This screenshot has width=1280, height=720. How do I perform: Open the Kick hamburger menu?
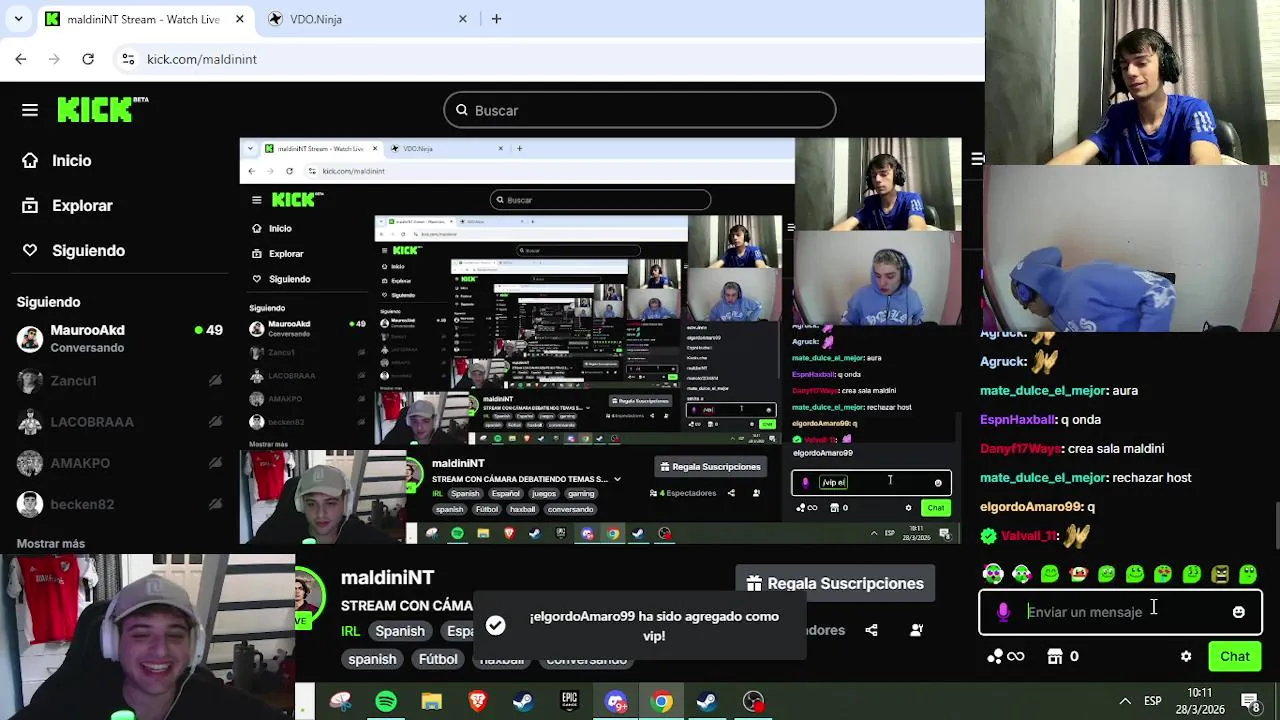point(30,110)
